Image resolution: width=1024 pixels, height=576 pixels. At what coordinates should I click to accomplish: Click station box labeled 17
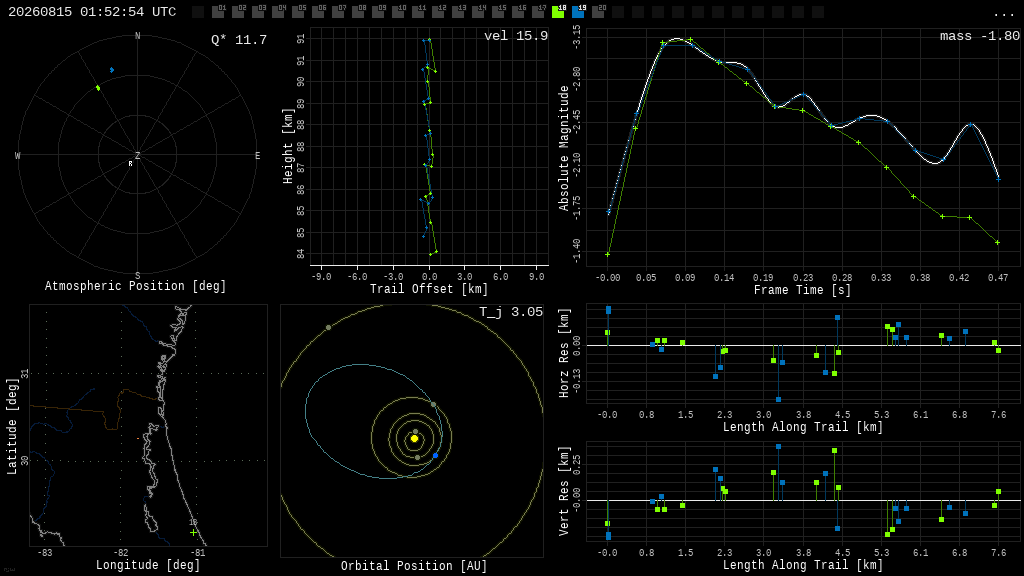pos(538,12)
